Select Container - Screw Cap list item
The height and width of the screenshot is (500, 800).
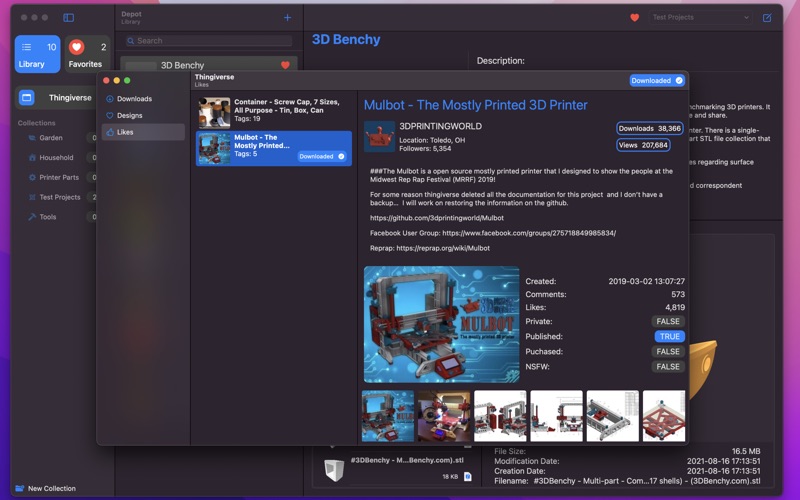(x=274, y=112)
